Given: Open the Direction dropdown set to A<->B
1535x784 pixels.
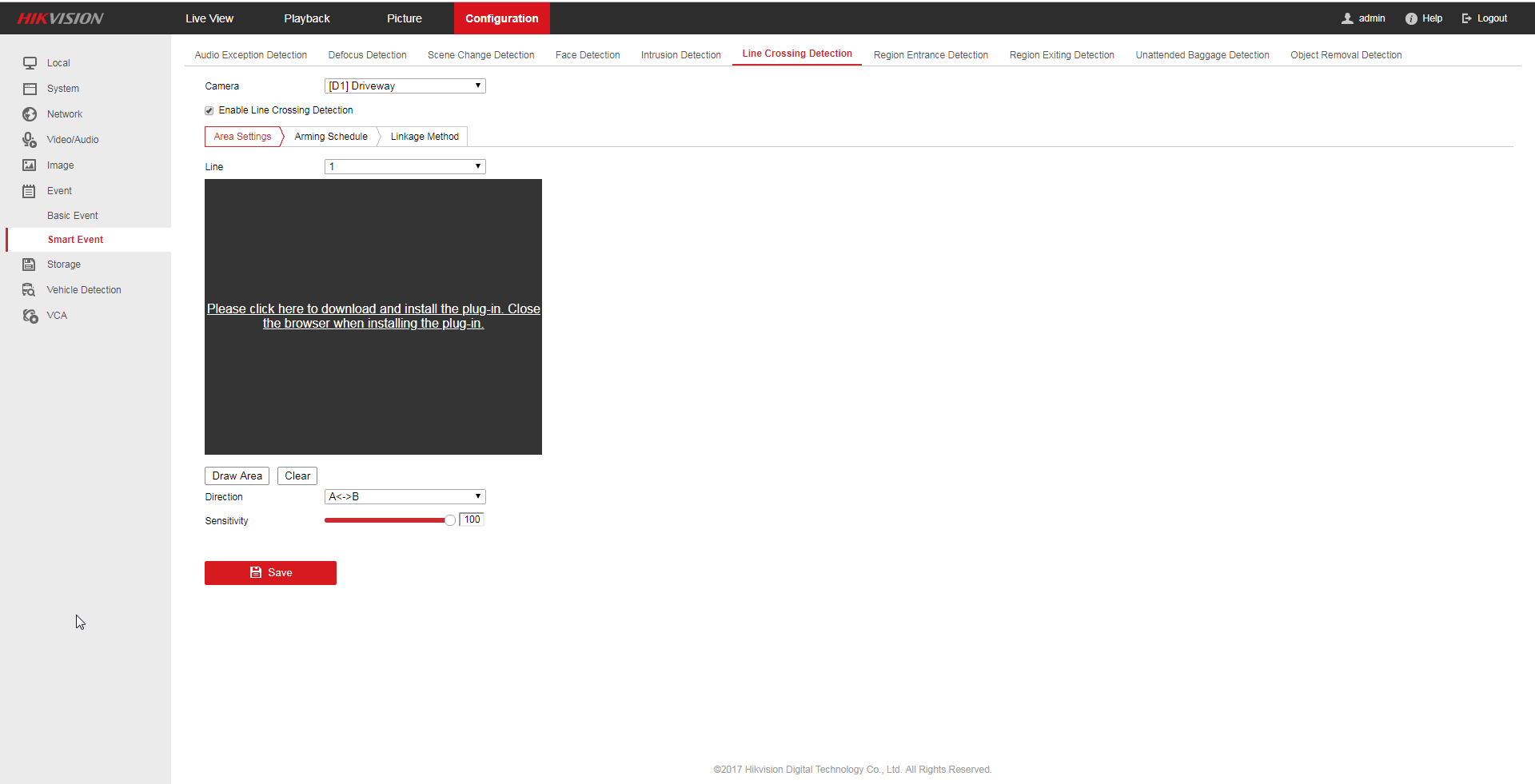Looking at the screenshot, I should coord(405,497).
